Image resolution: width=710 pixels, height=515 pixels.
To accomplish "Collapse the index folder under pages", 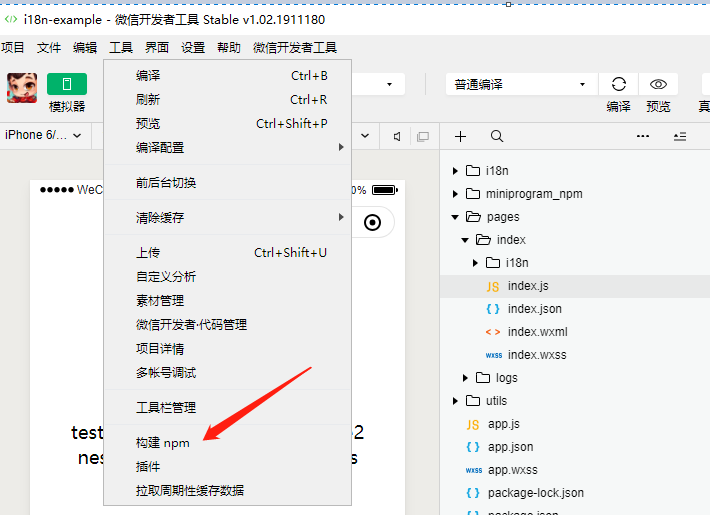I will tap(465, 240).
